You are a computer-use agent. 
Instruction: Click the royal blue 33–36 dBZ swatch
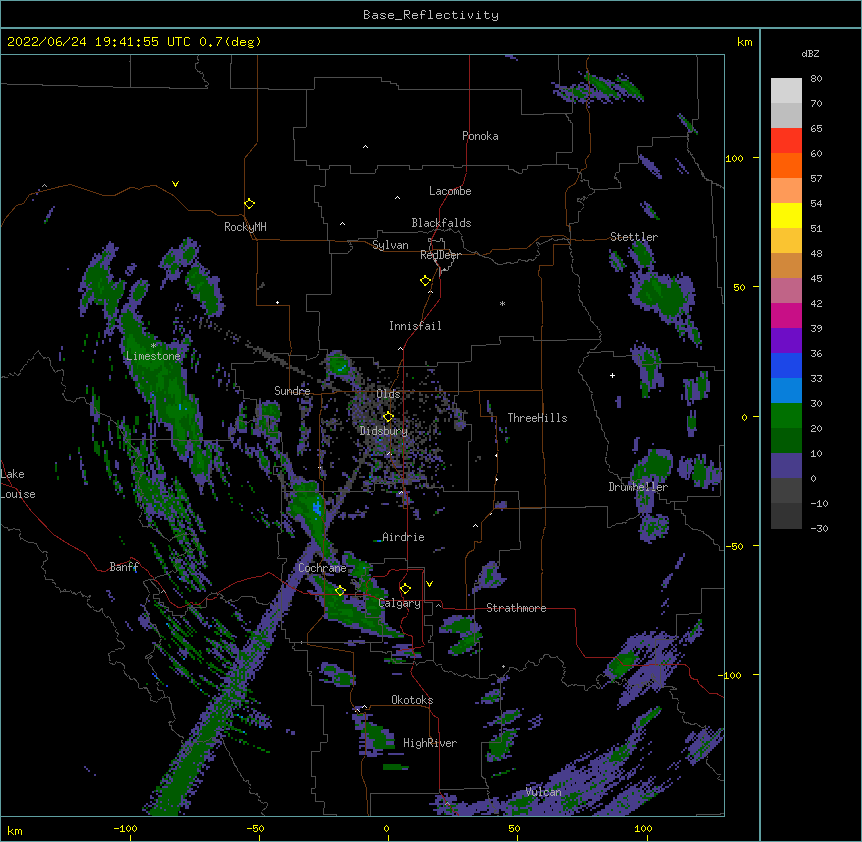(x=786, y=365)
